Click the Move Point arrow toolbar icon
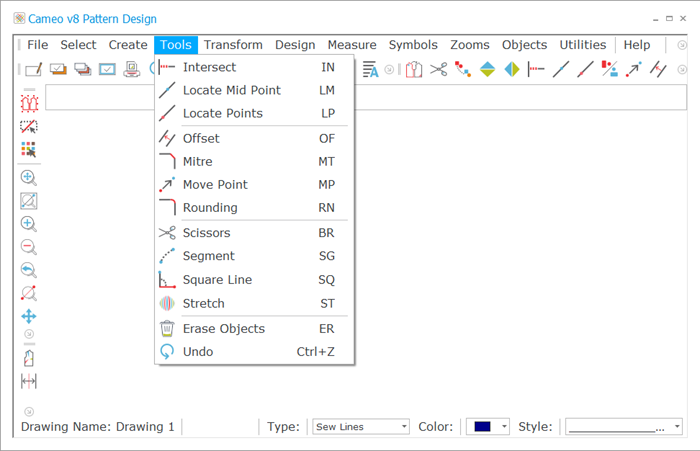The height and width of the screenshot is (451, 700). (x=634, y=69)
